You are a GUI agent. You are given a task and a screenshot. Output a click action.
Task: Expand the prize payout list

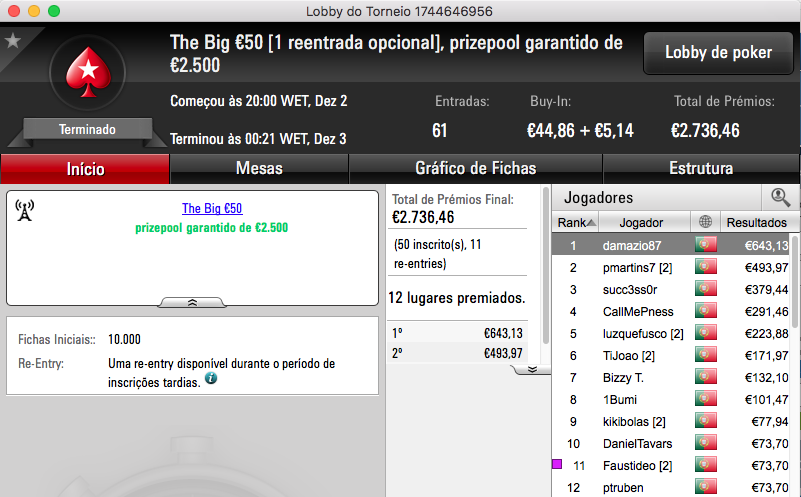532,369
